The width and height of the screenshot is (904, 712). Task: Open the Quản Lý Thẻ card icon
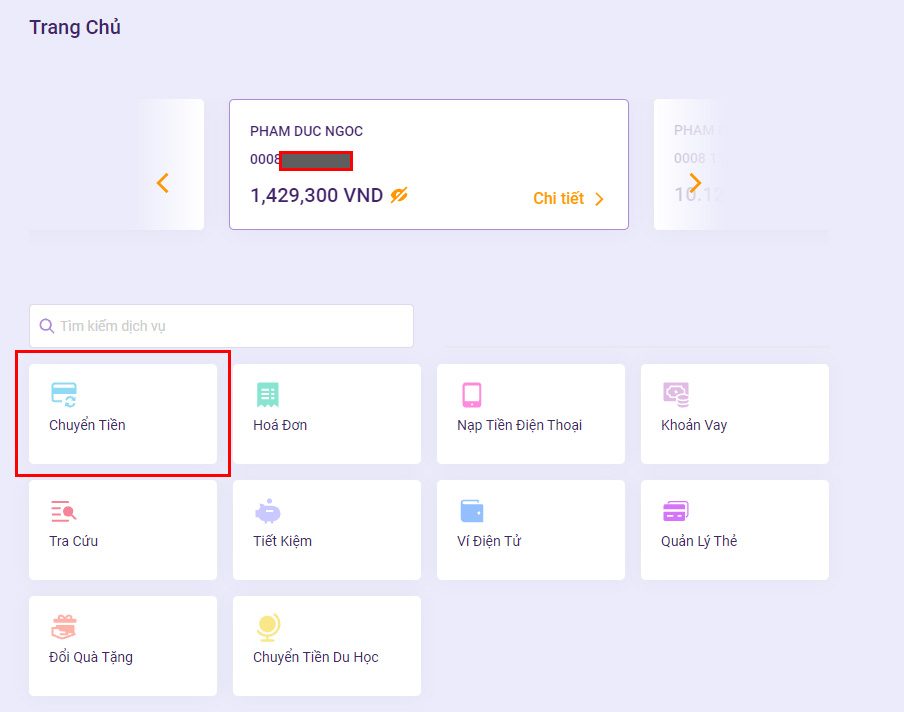coord(675,511)
